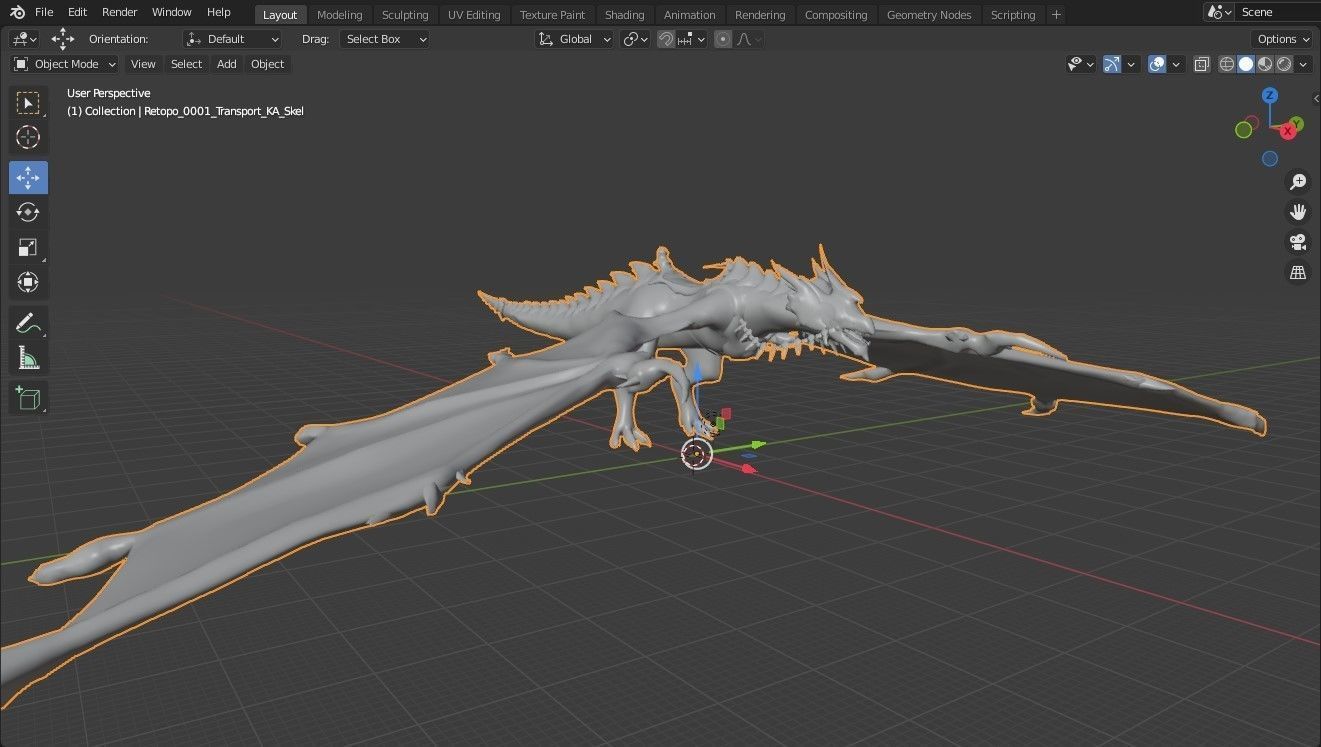
Task: Click the Blender logo icon
Action: click(17, 12)
